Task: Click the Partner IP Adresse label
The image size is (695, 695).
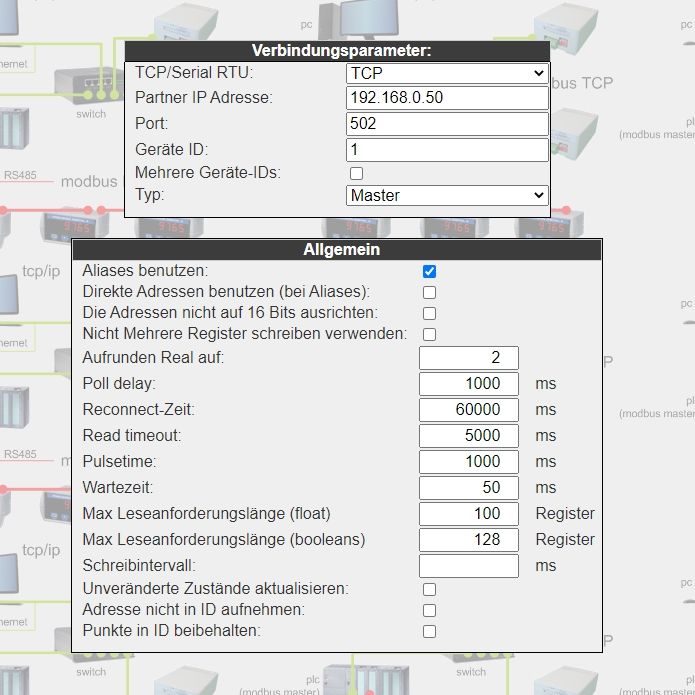Action: (204, 98)
